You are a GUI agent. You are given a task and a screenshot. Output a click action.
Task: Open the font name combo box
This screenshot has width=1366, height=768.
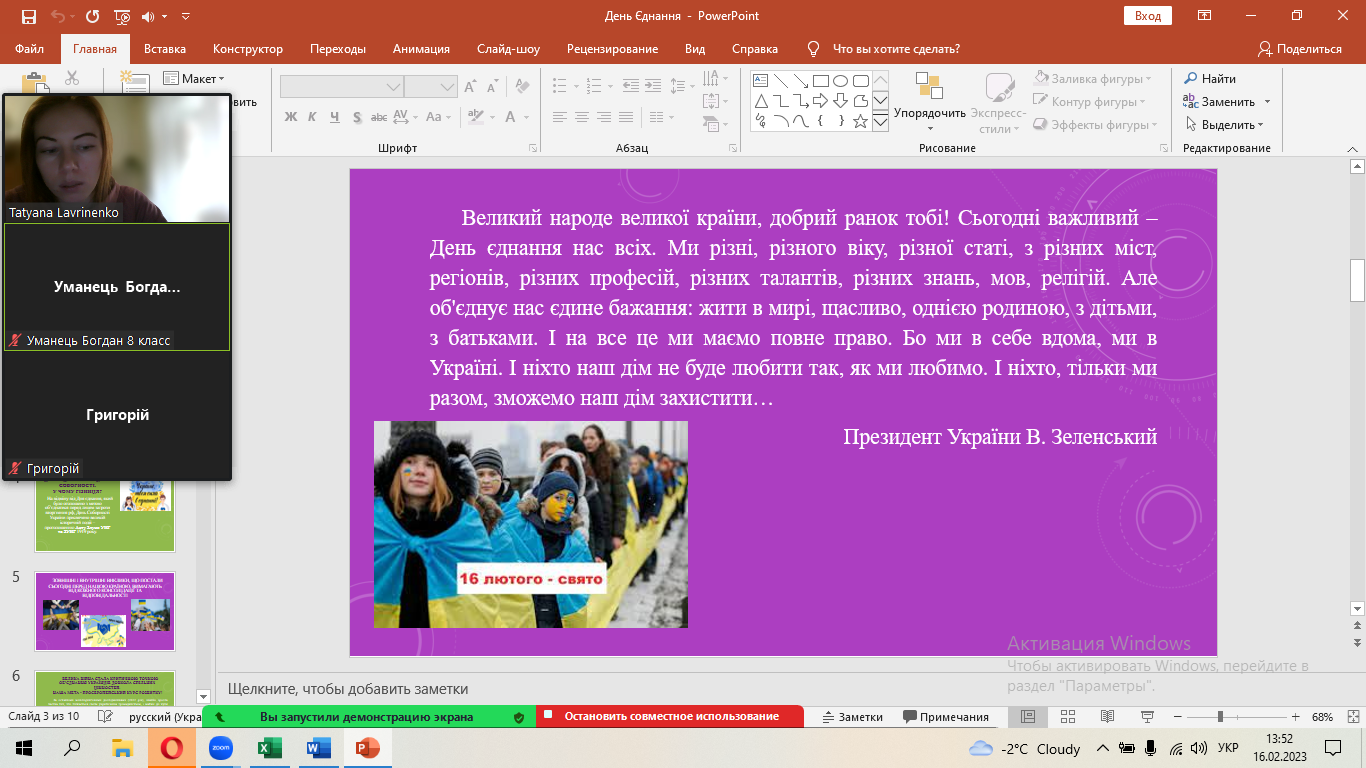(x=341, y=87)
